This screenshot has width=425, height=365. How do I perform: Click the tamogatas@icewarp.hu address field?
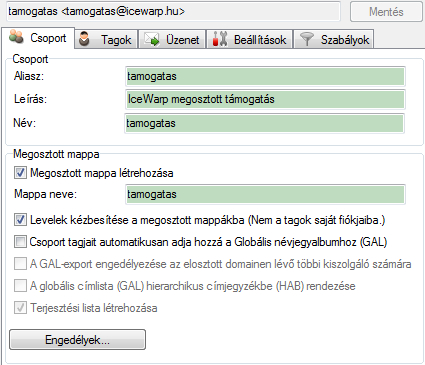[x=173, y=11]
